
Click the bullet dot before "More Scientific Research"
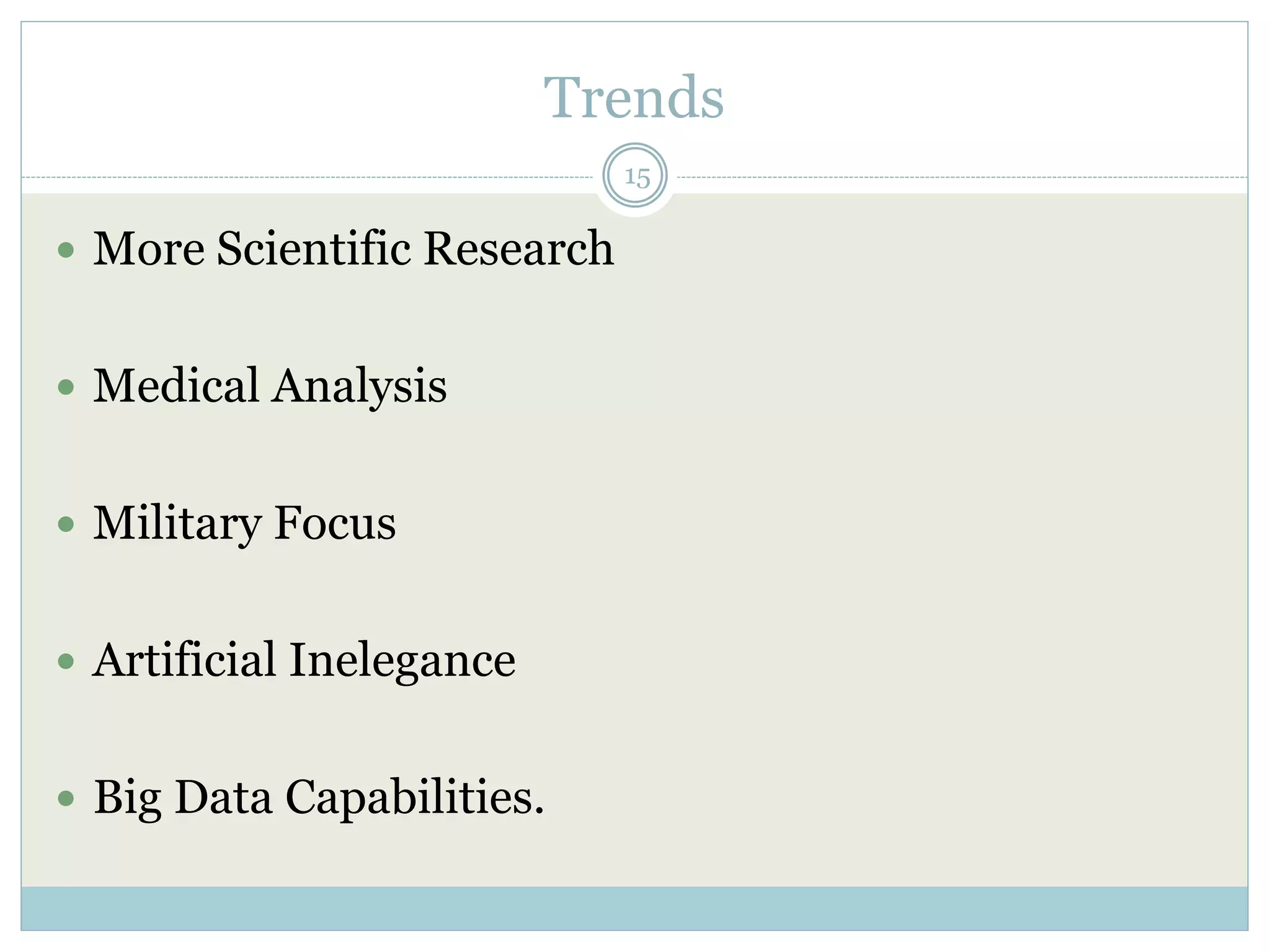(x=66, y=250)
